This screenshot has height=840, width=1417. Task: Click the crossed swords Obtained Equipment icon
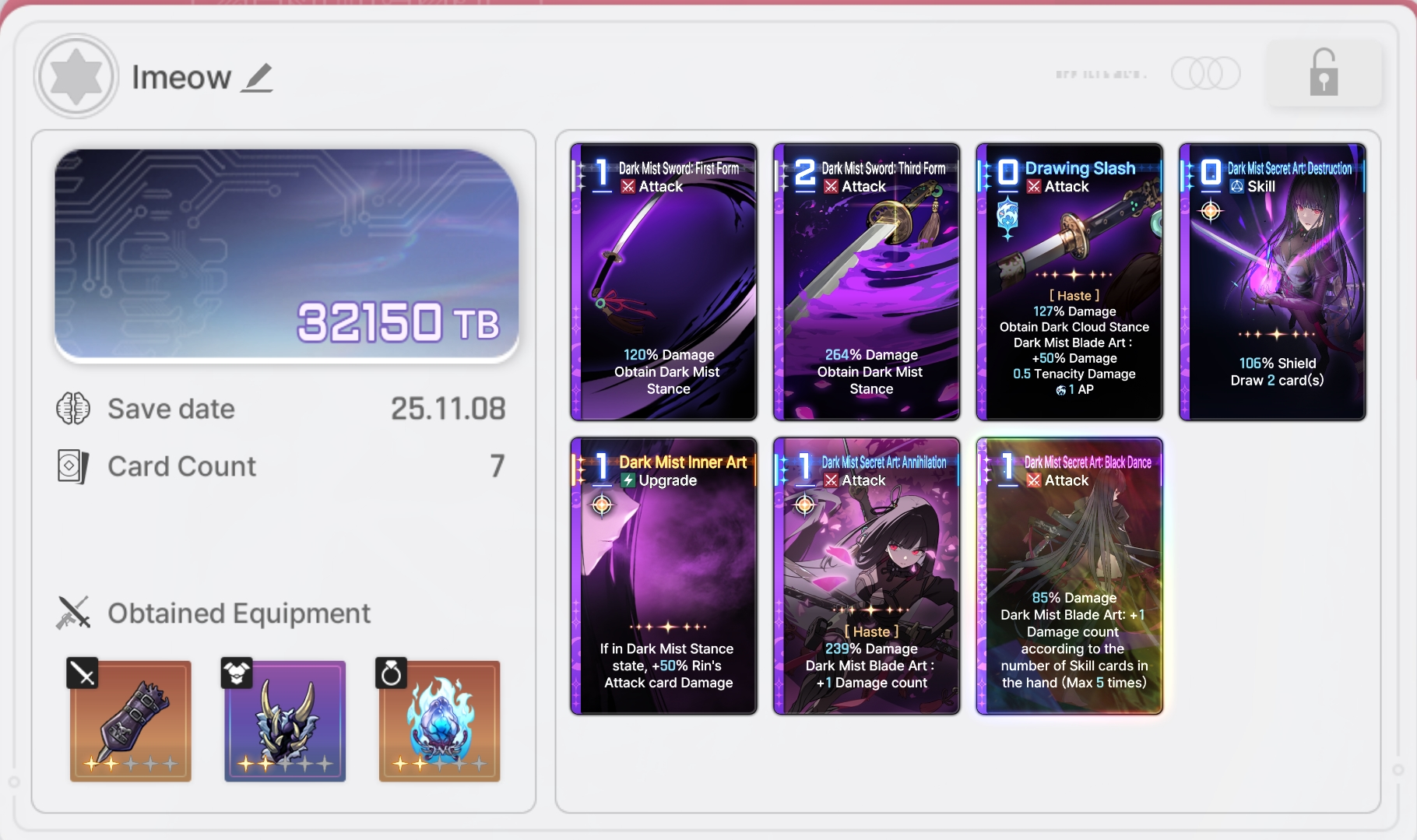tap(74, 613)
